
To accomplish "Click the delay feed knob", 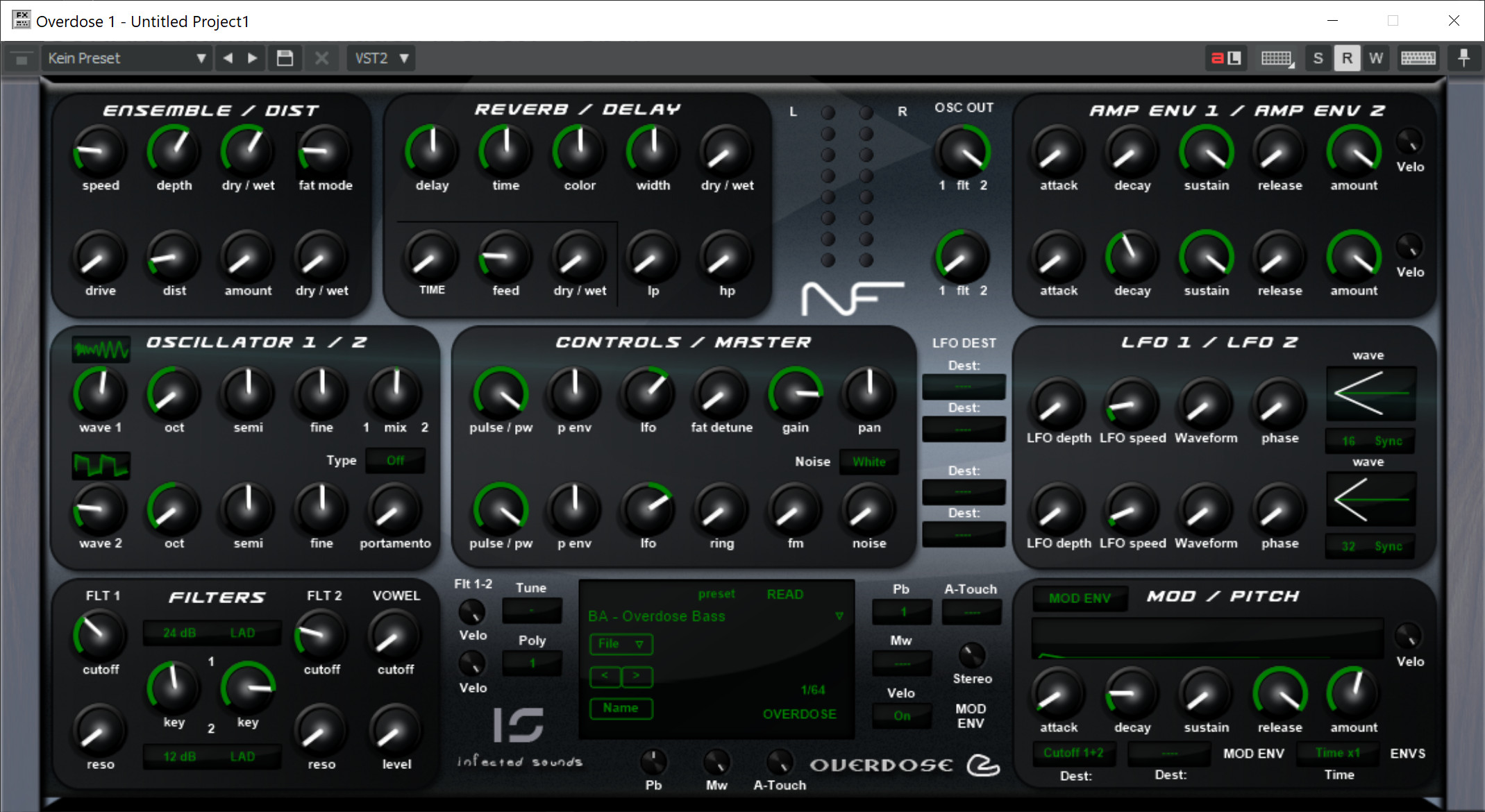I will point(505,257).
